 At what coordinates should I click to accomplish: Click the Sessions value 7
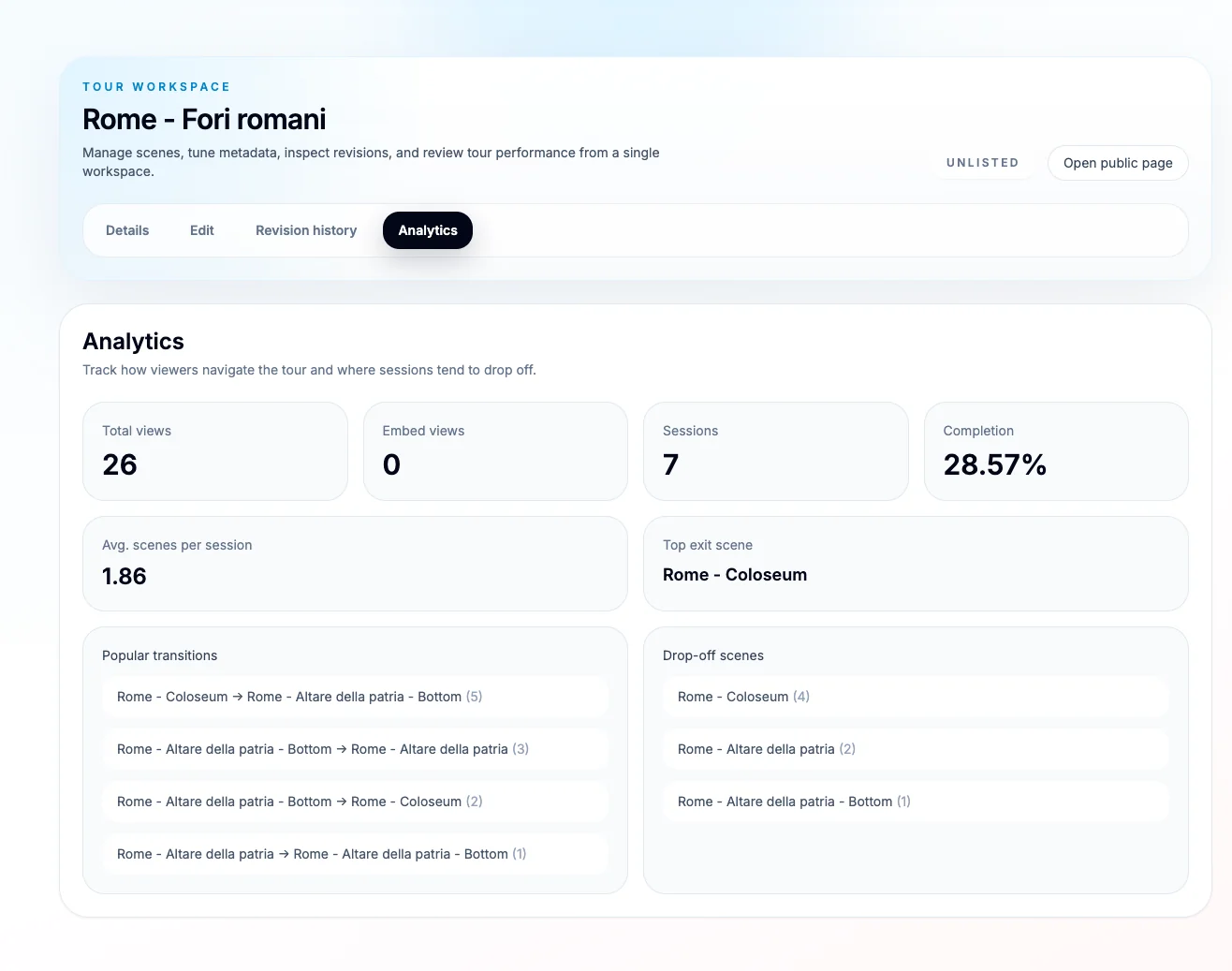[670, 464]
